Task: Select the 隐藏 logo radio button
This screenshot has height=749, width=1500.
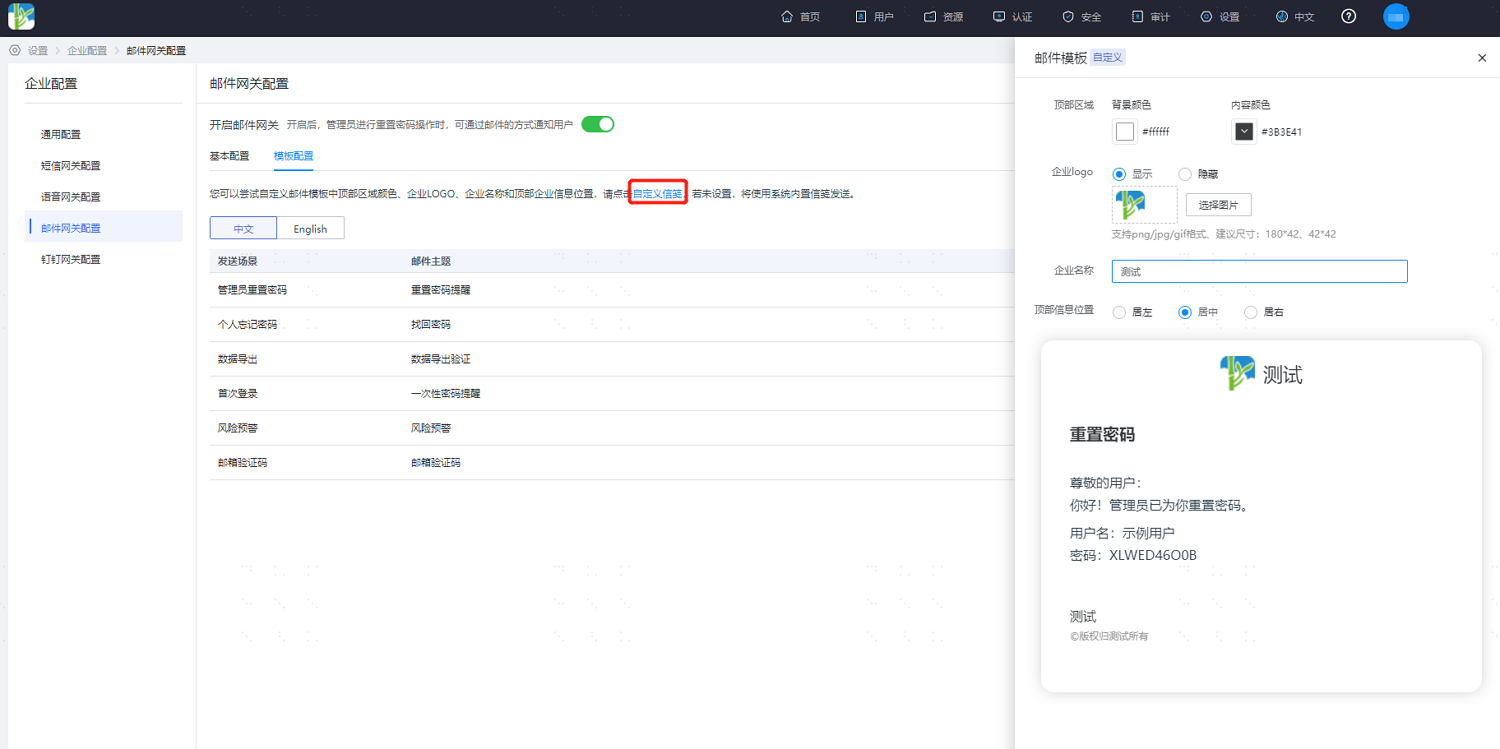Action: [x=1185, y=174]
